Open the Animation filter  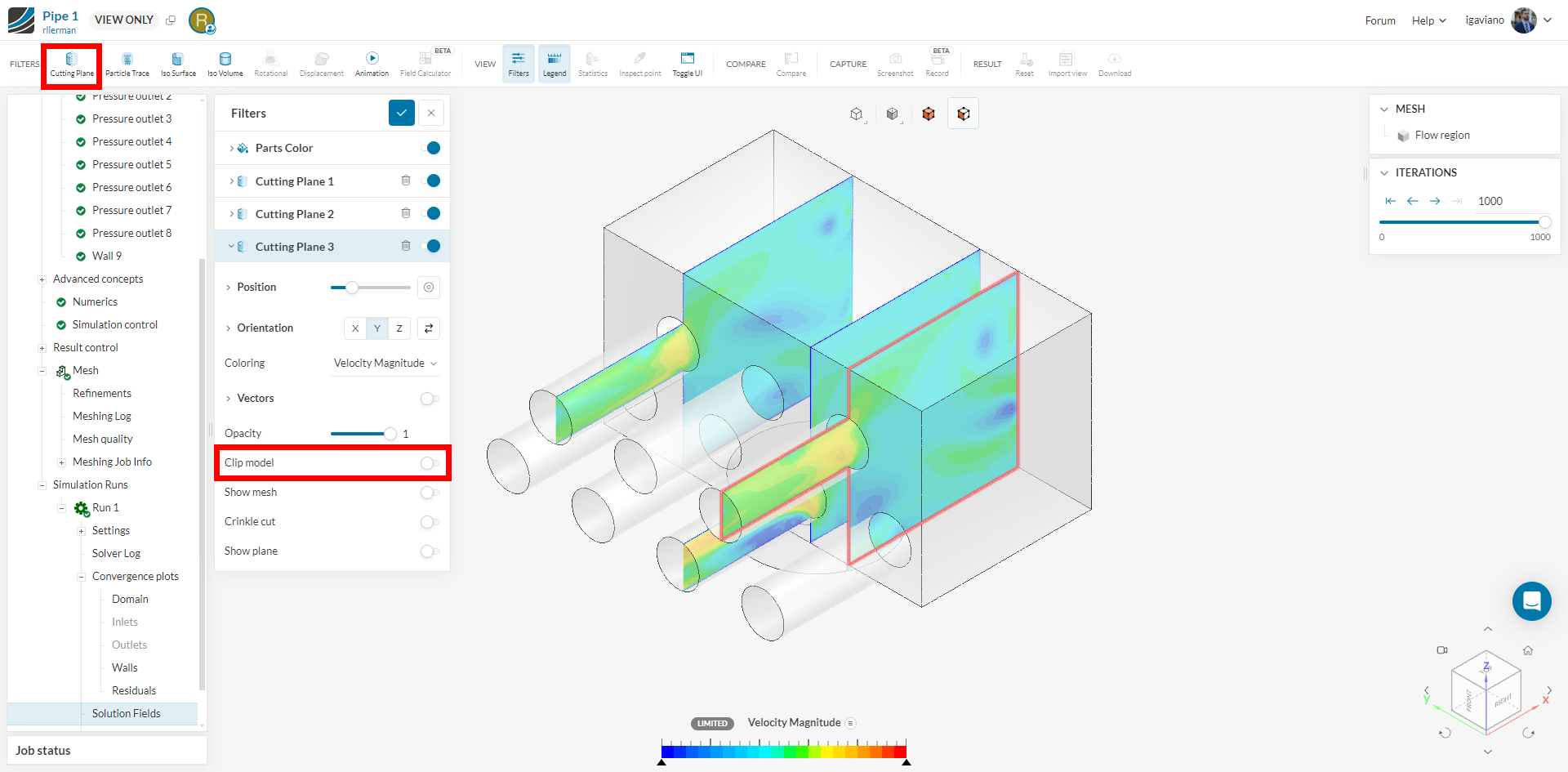tap(372, 65)
